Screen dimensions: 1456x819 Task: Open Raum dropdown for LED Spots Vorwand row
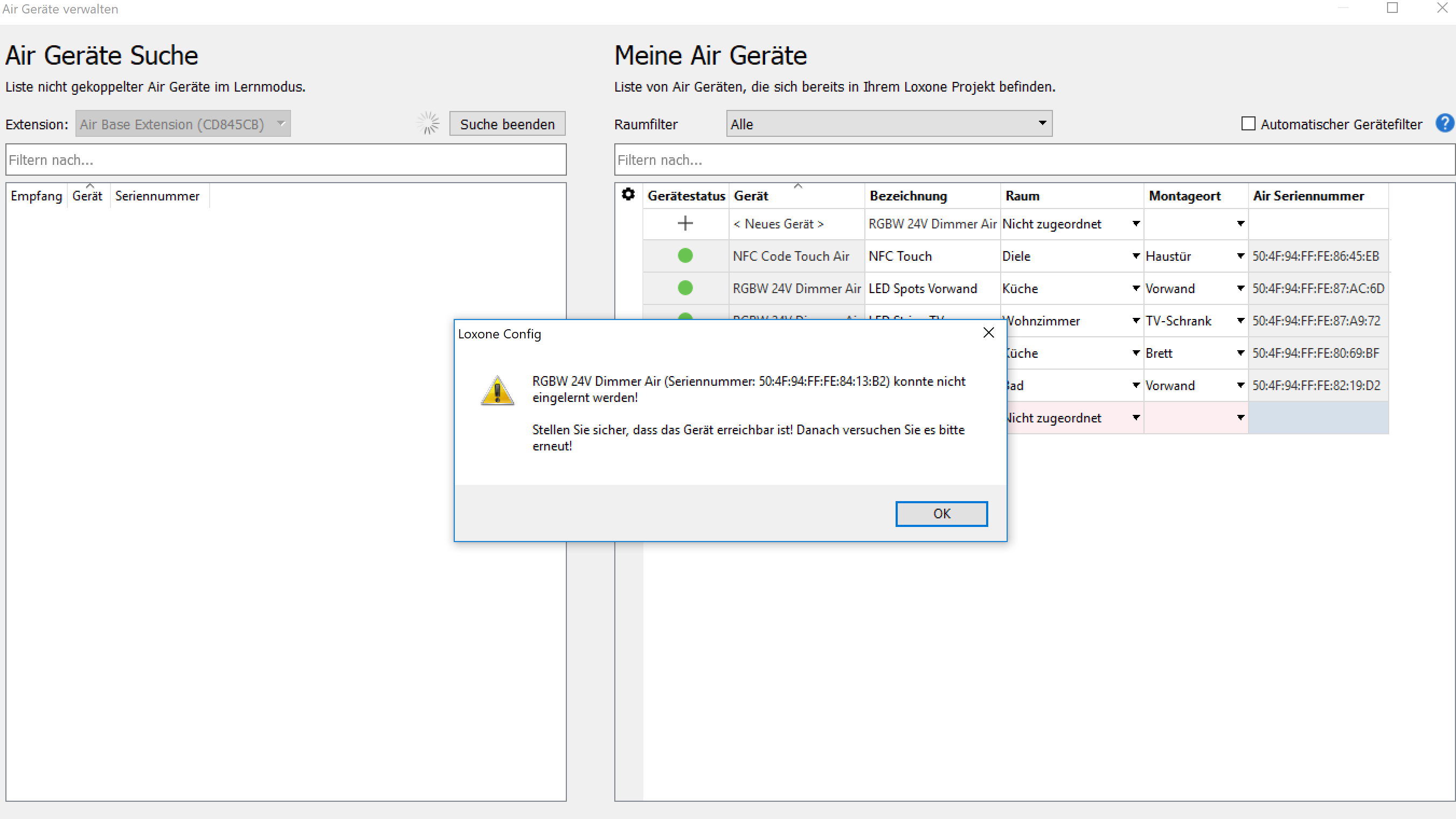pyautogui.click(x=1135, y=288)
